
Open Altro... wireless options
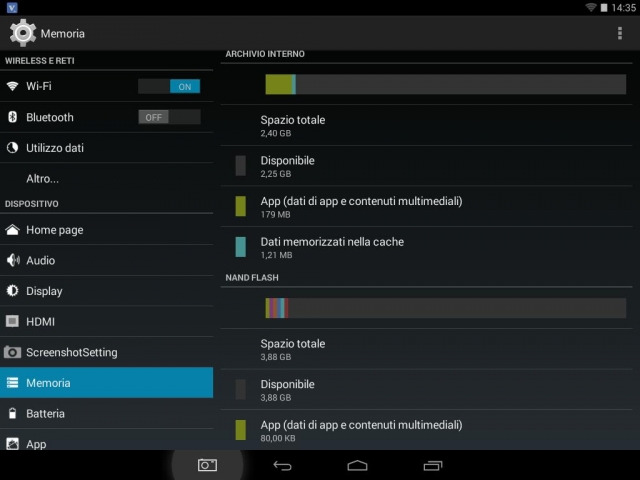107,178
